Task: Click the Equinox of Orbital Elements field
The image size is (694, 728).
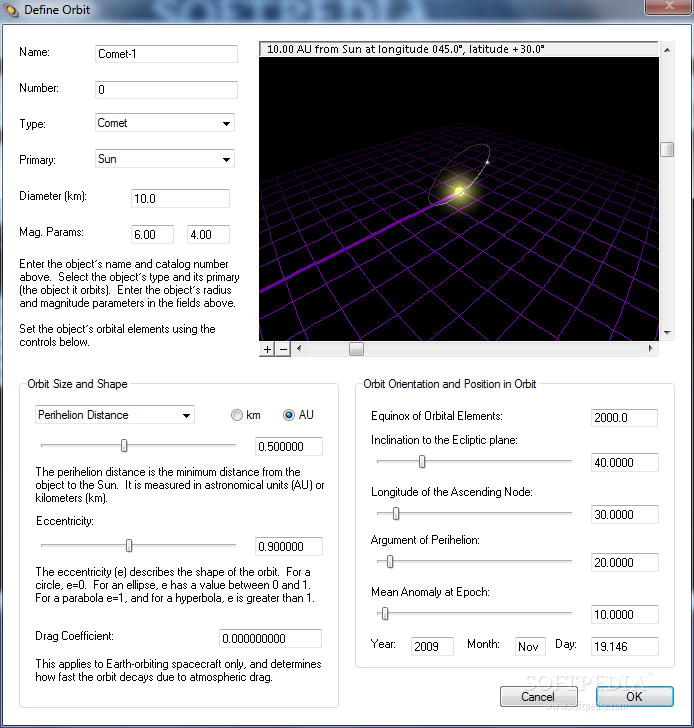Action: (624, 417)
